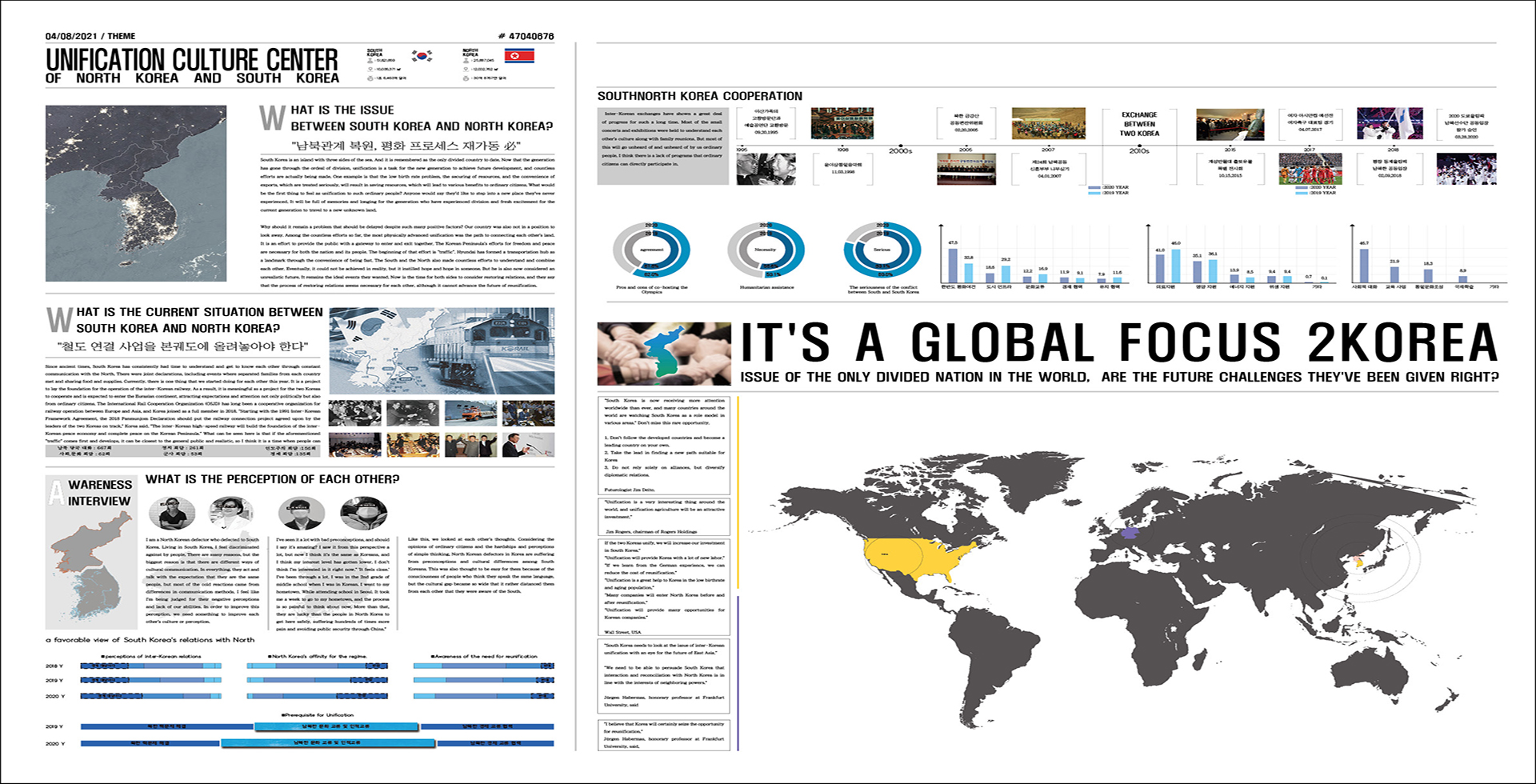Select the 'Serious' donut chart
The image size is (1536, 784).
[x=882, y=251]
